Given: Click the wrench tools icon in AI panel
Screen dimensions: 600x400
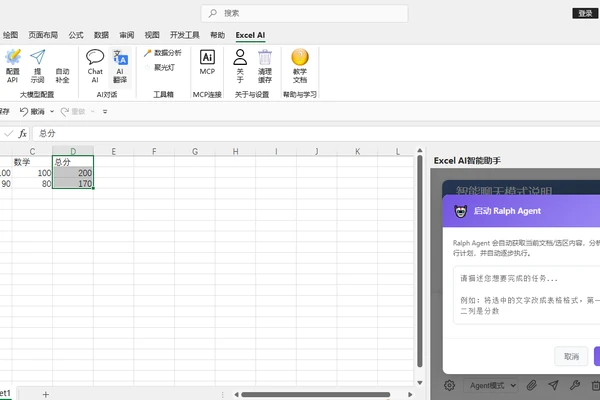Looking at the screenshot, I should coord(575,385).
